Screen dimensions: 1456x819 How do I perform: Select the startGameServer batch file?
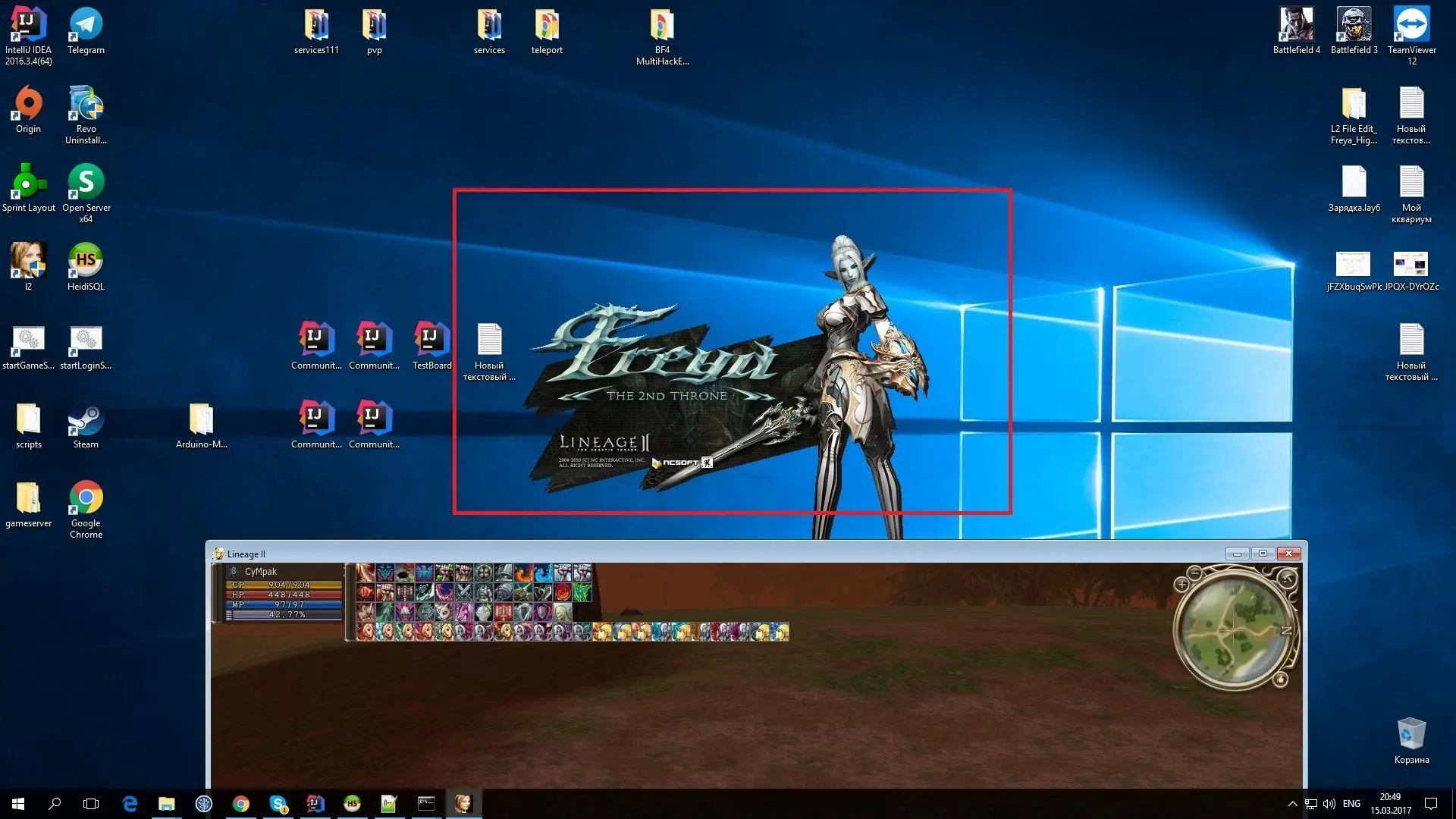point(28,347)
